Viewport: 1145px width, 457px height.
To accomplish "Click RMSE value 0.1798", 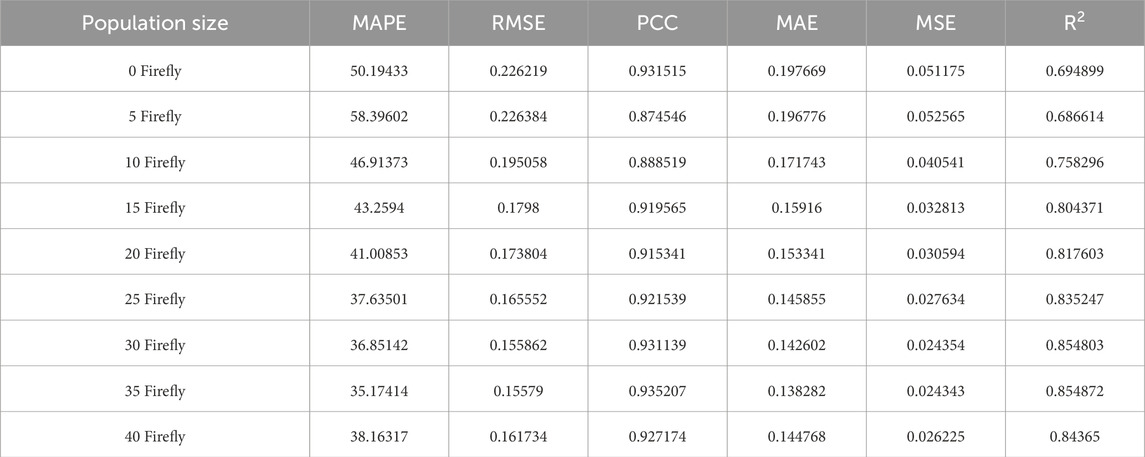I will point(518,208).
